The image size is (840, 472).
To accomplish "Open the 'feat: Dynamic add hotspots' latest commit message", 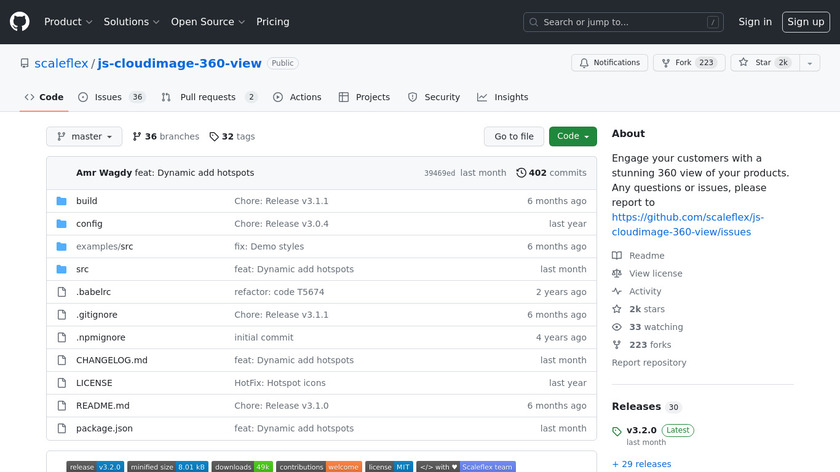I will pyautogui.click(x=194, y=173).
